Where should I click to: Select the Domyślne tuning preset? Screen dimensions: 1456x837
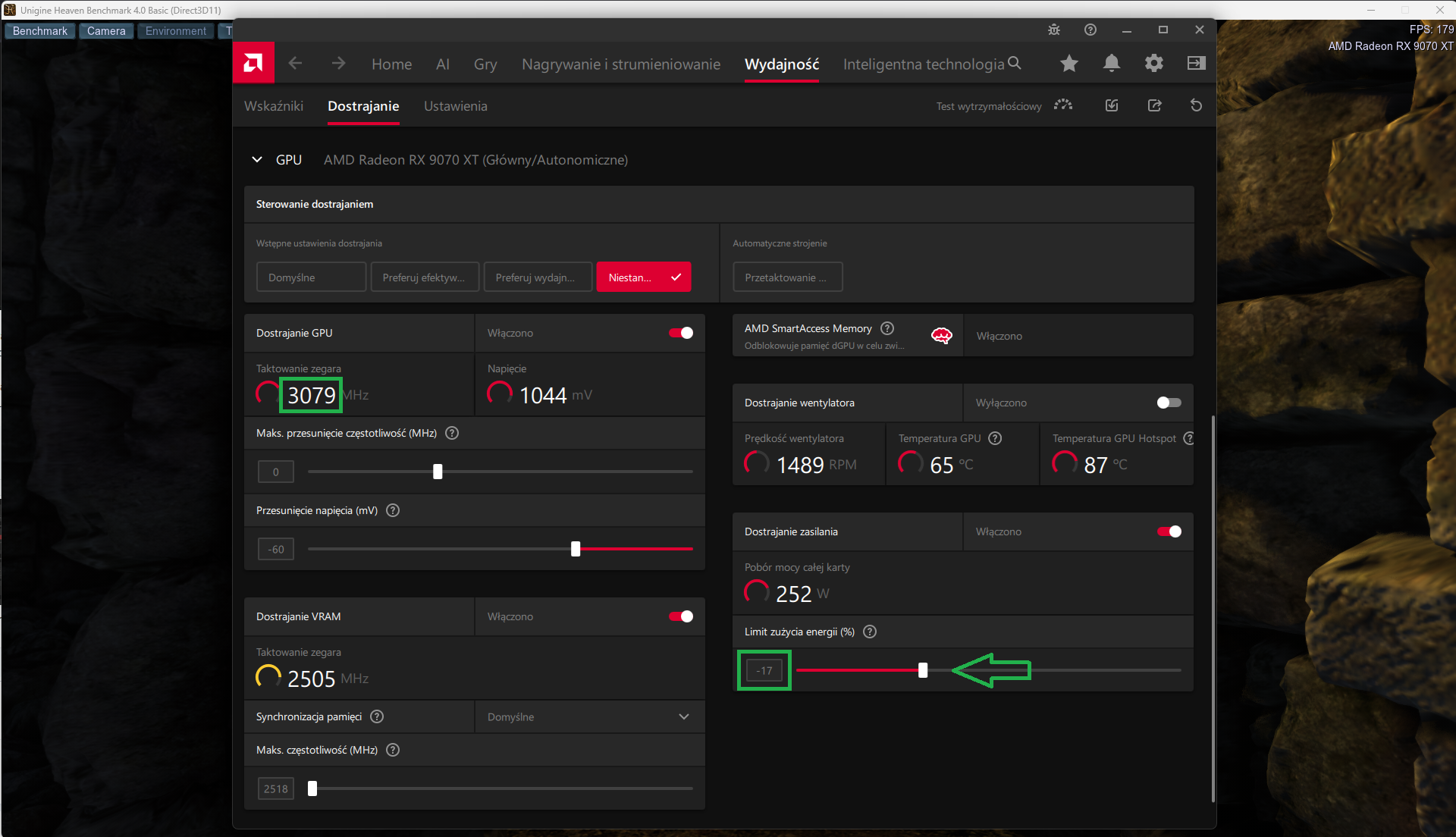tap(312, 277)
